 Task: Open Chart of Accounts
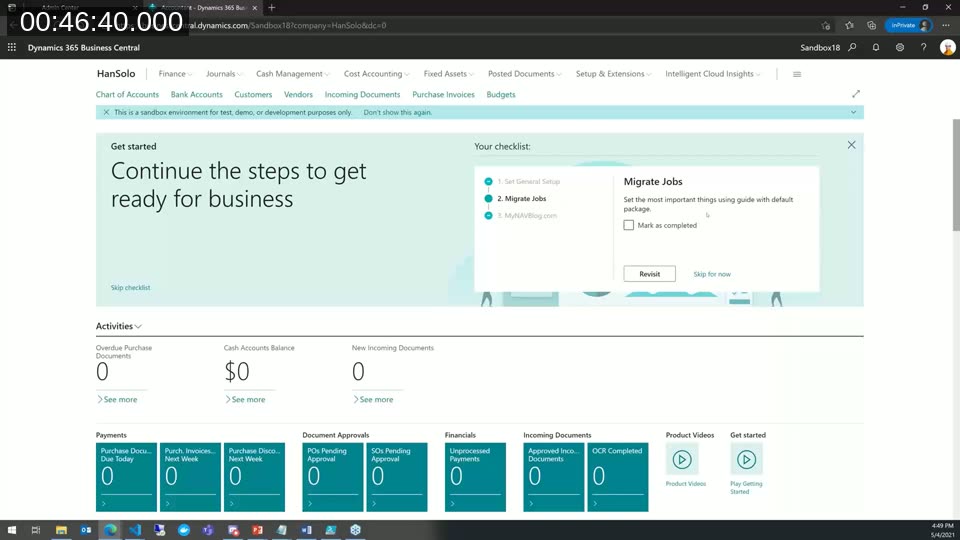[x=127, y=94]
